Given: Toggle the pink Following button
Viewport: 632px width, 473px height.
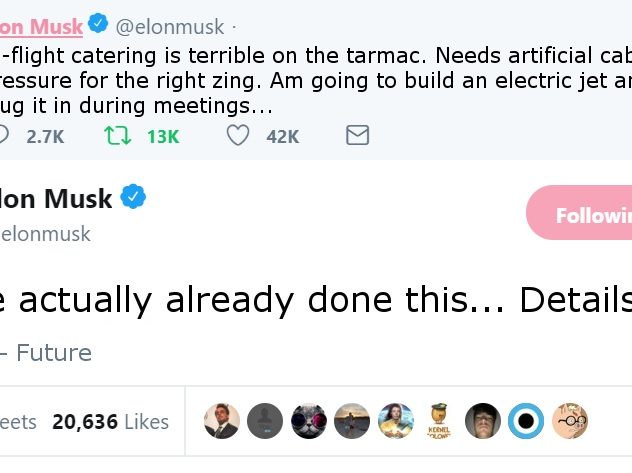Looking at the screenshot, I should tap(579, 213).
